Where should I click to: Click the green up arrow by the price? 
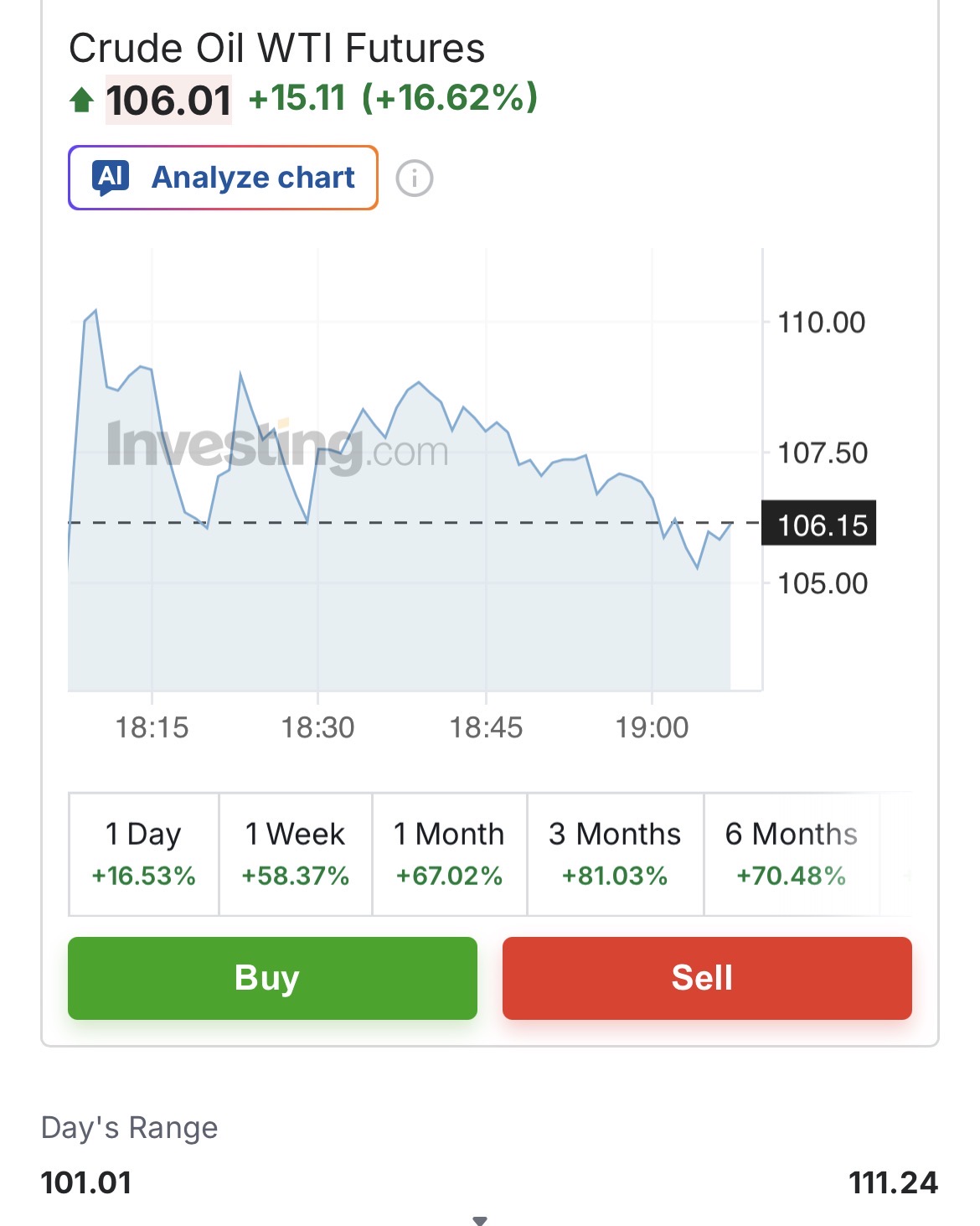pyautogui.click(x=81, y=101)
